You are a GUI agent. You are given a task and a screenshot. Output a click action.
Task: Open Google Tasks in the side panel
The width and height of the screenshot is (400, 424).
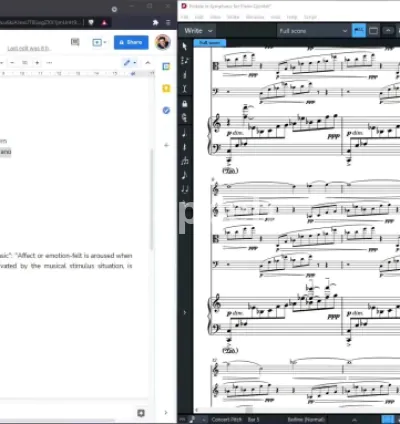click(x=166, y=110)
